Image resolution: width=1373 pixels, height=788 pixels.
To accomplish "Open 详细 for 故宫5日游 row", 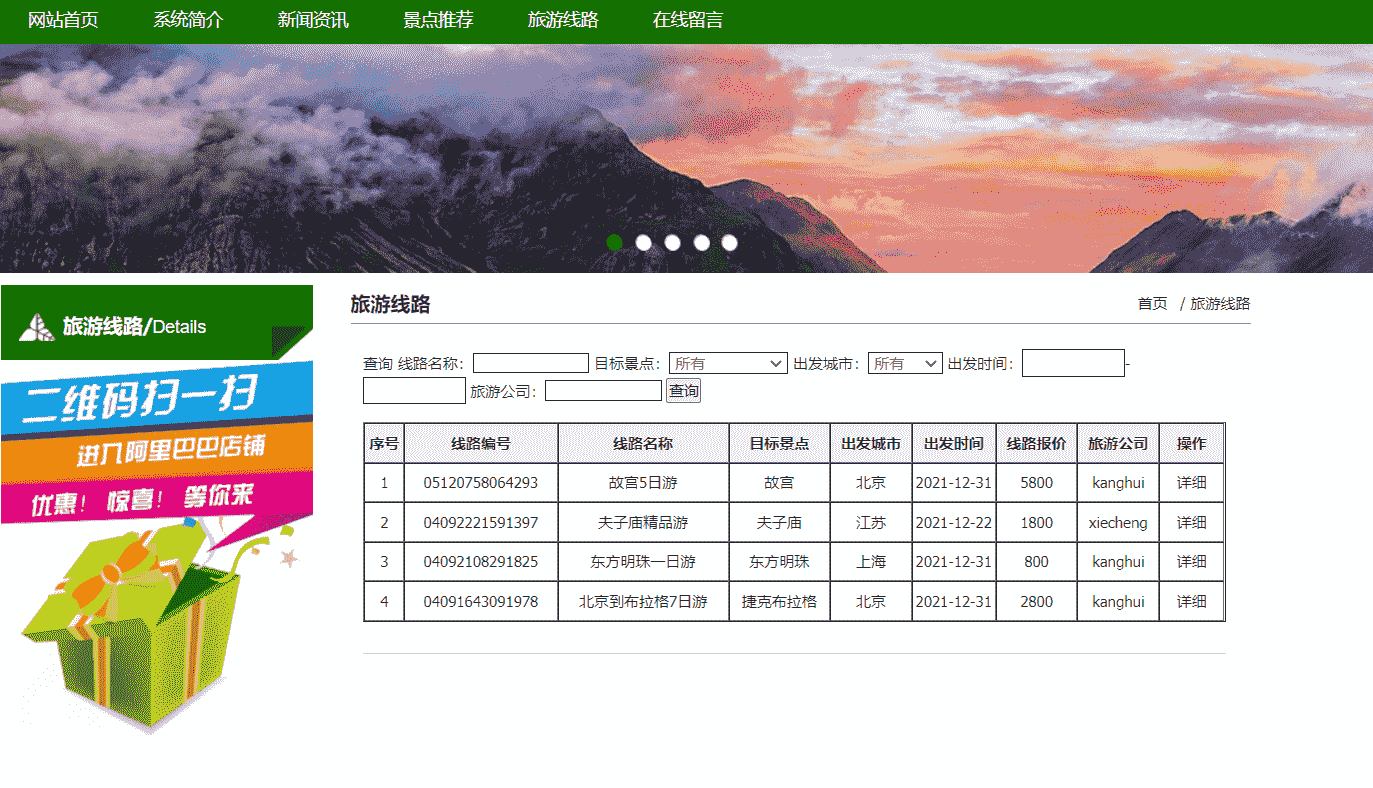I will 1191,483.
